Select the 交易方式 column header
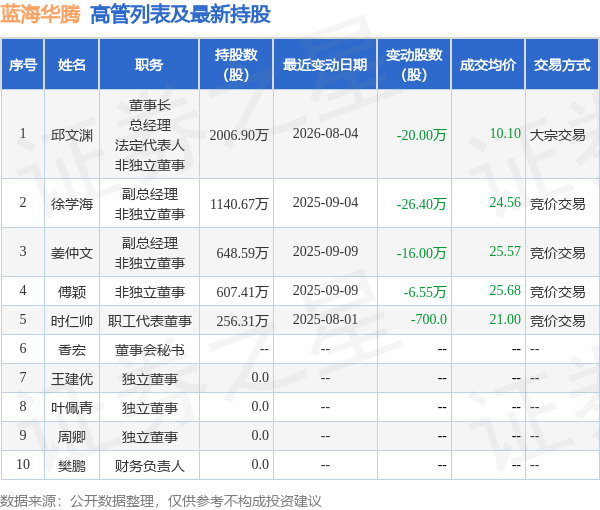 tap(562, 65)
